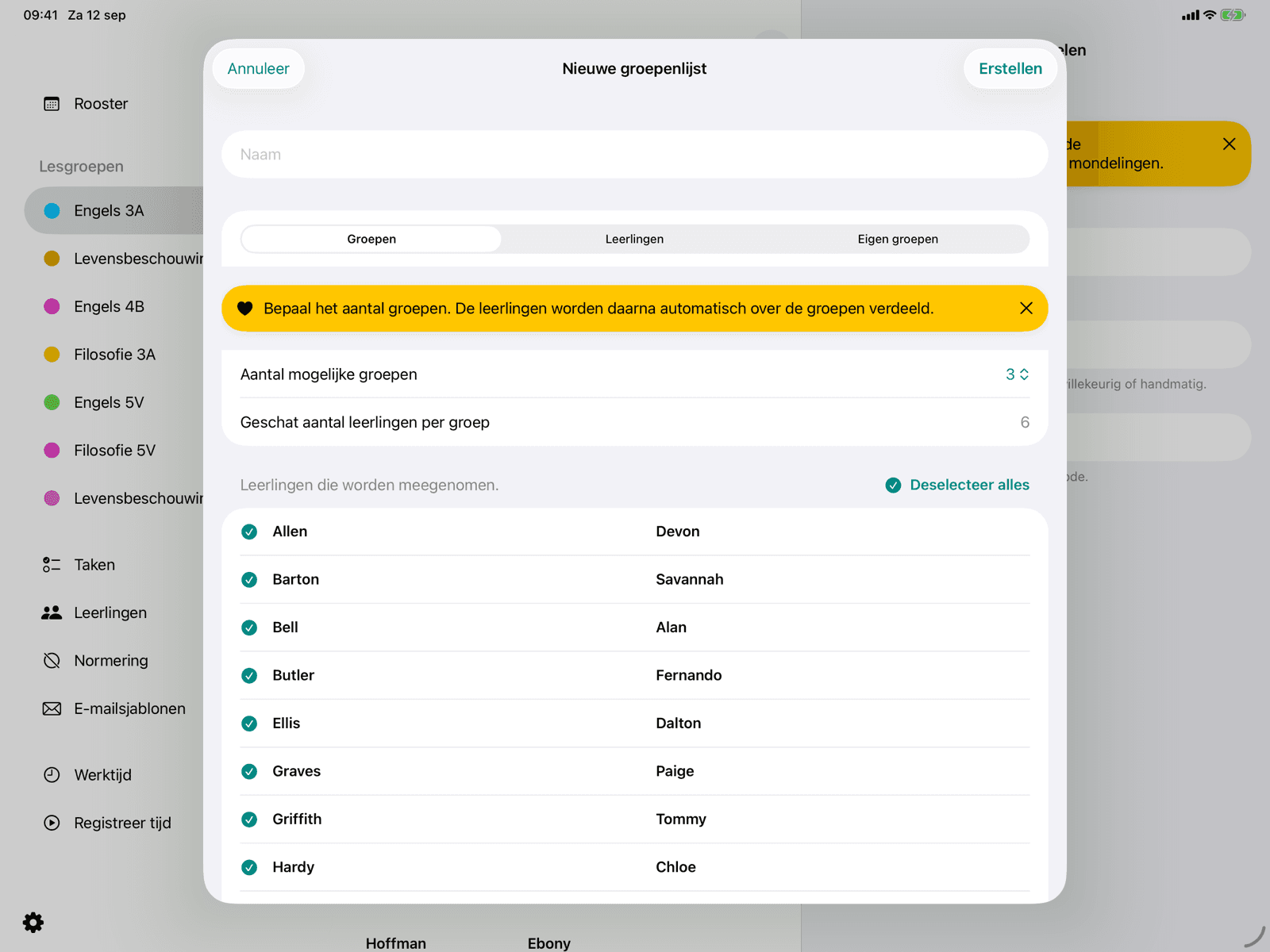The height and width of the screenshot is (952, 1270).
Task: Uncheck student Griffith Tommy
Action: (249, 820)
